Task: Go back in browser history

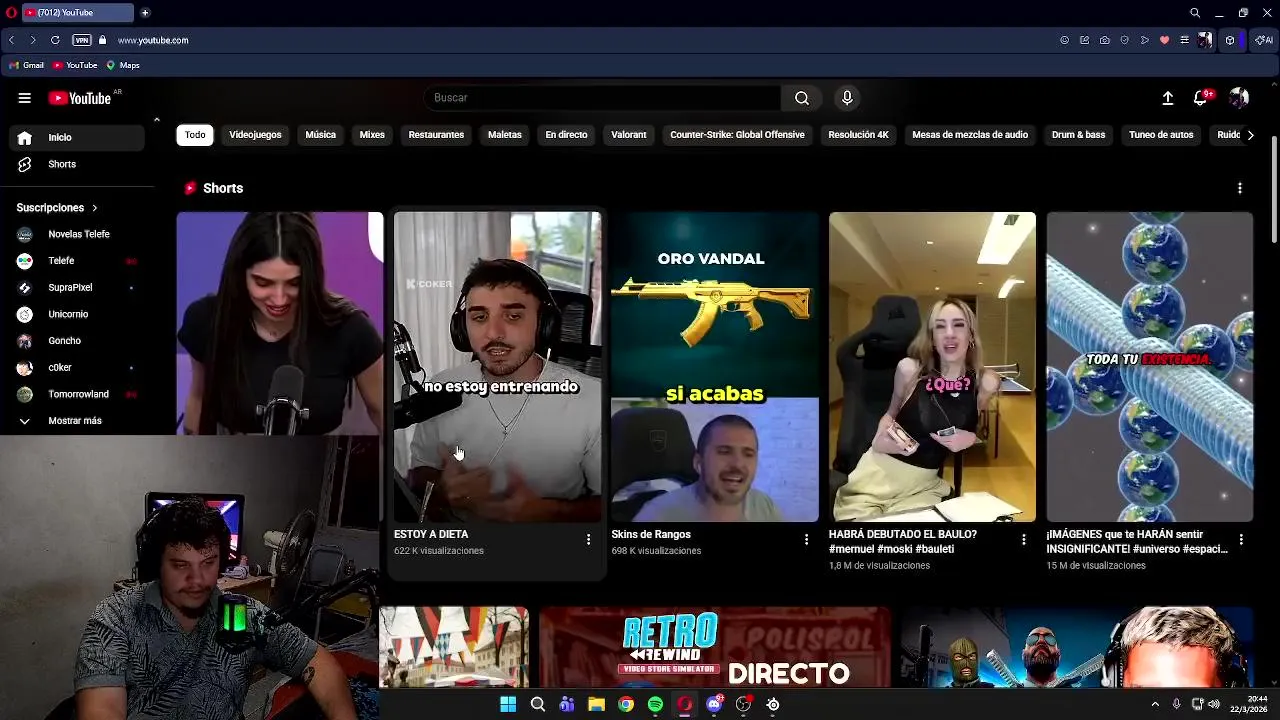Action: click(11, 40)
